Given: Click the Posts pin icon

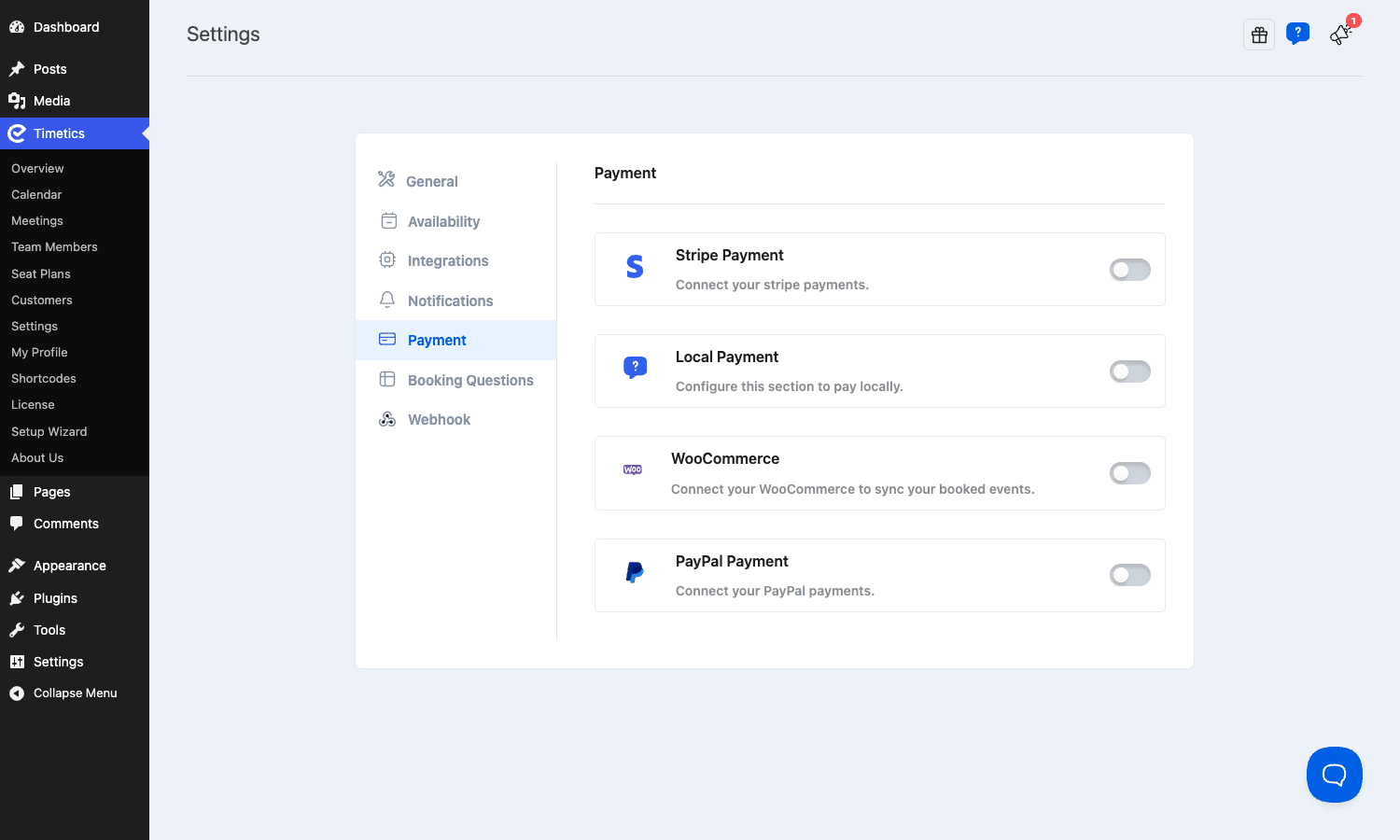Looking at the screenshot, I should 17,69.
